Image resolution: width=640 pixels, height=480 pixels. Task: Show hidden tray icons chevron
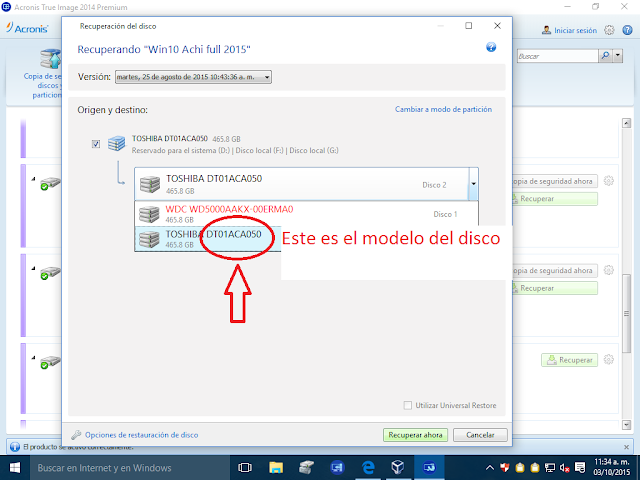point(490,468)
